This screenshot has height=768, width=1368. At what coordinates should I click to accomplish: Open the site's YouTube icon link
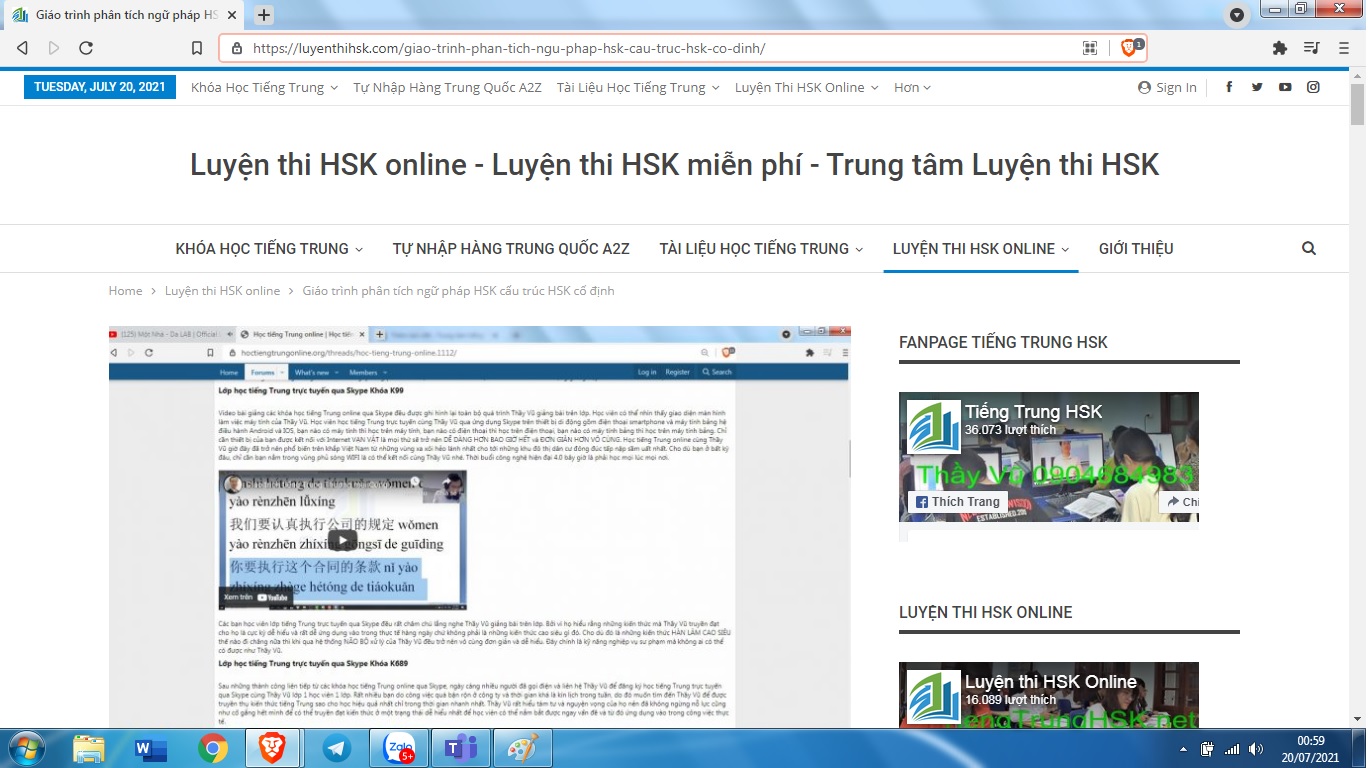point(1285,87)
